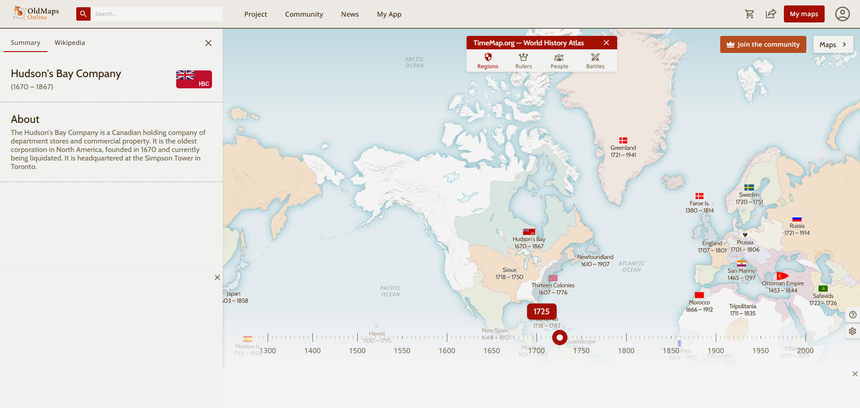Click Join the community button
This screenshot has width=860, height=408.
point(762,44)
